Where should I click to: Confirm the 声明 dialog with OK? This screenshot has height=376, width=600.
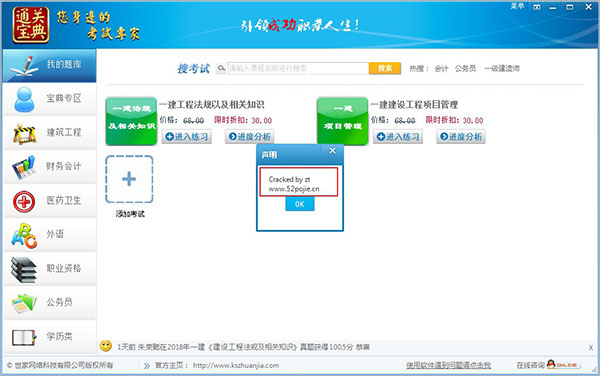(300, 204)
